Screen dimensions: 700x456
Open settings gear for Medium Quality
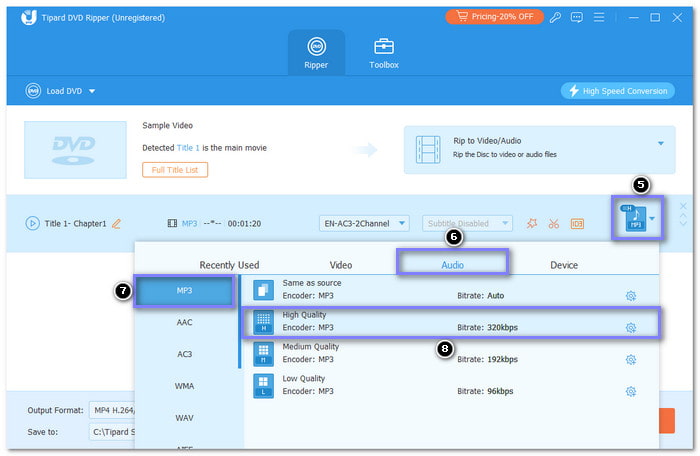[630, 360]
